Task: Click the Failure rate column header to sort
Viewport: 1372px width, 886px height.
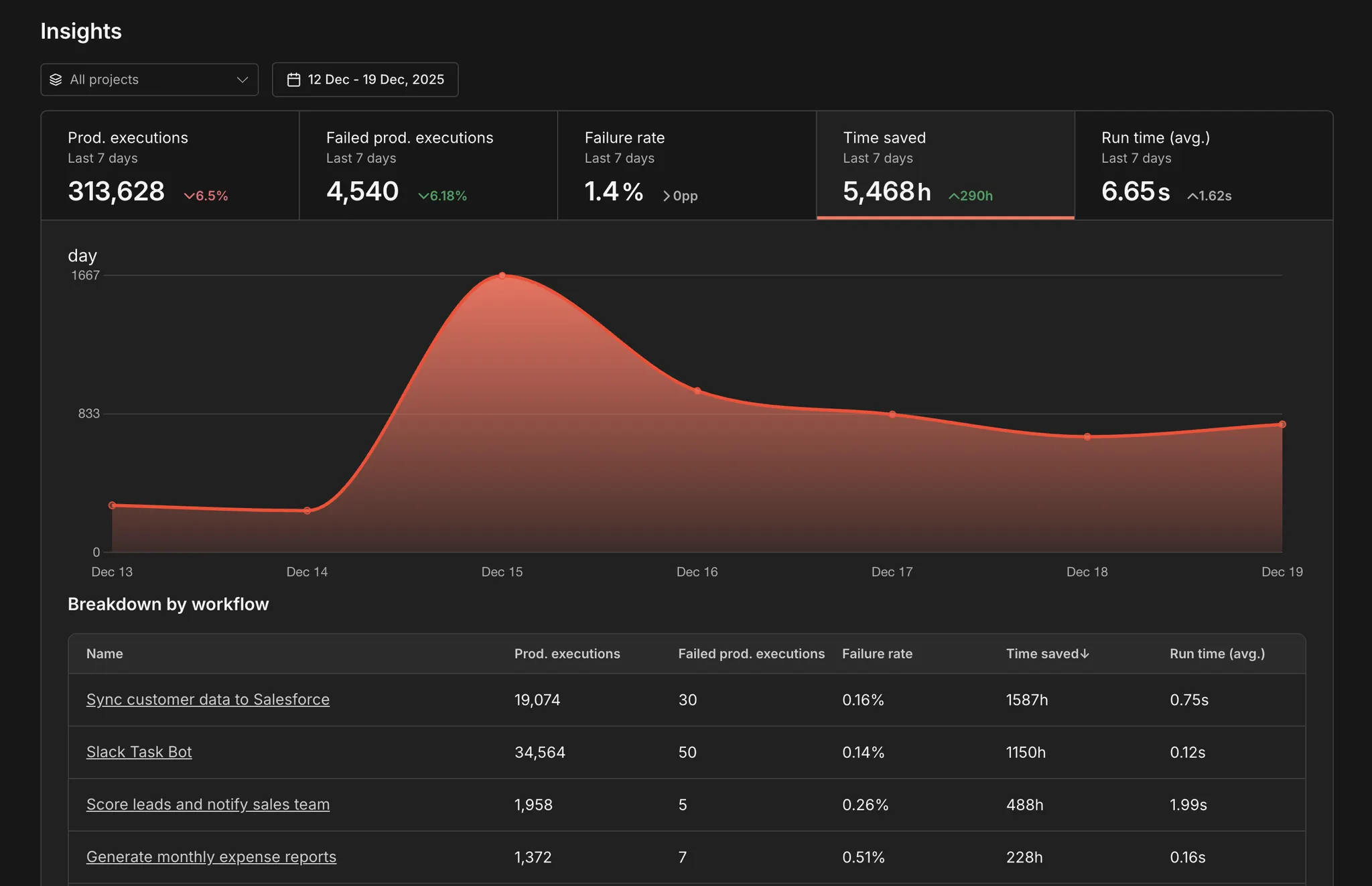Action: click(x=877, y=653)
